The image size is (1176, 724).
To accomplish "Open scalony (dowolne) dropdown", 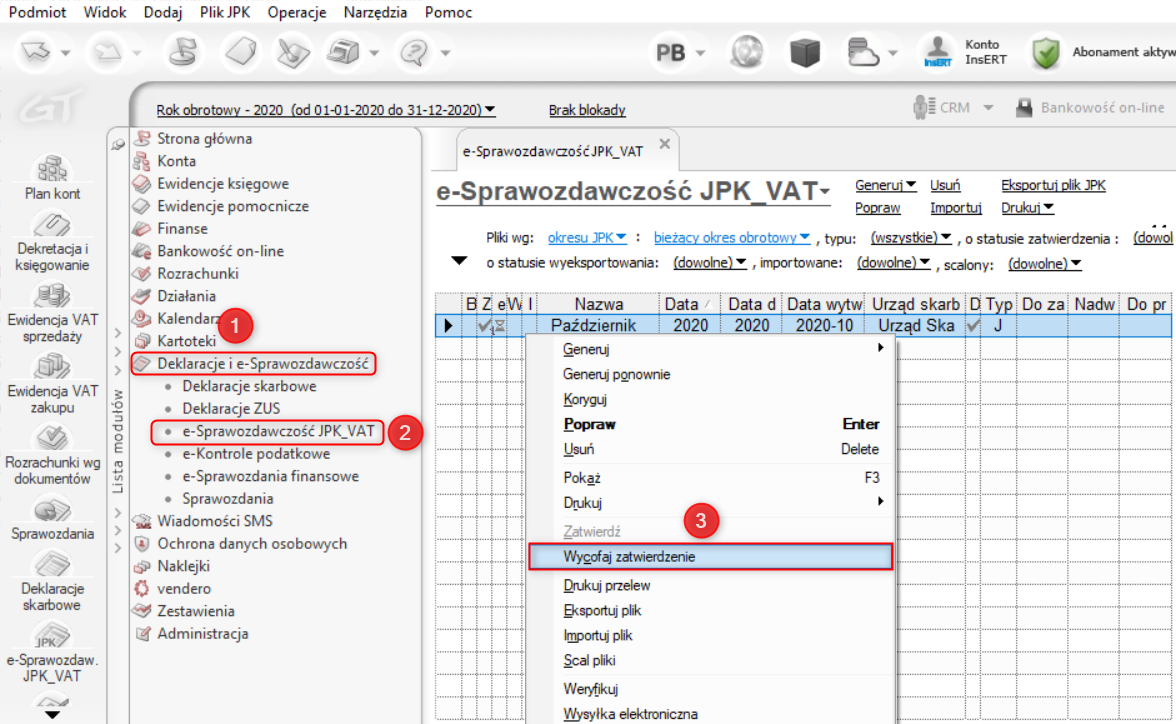I will tap(1044, 263).
